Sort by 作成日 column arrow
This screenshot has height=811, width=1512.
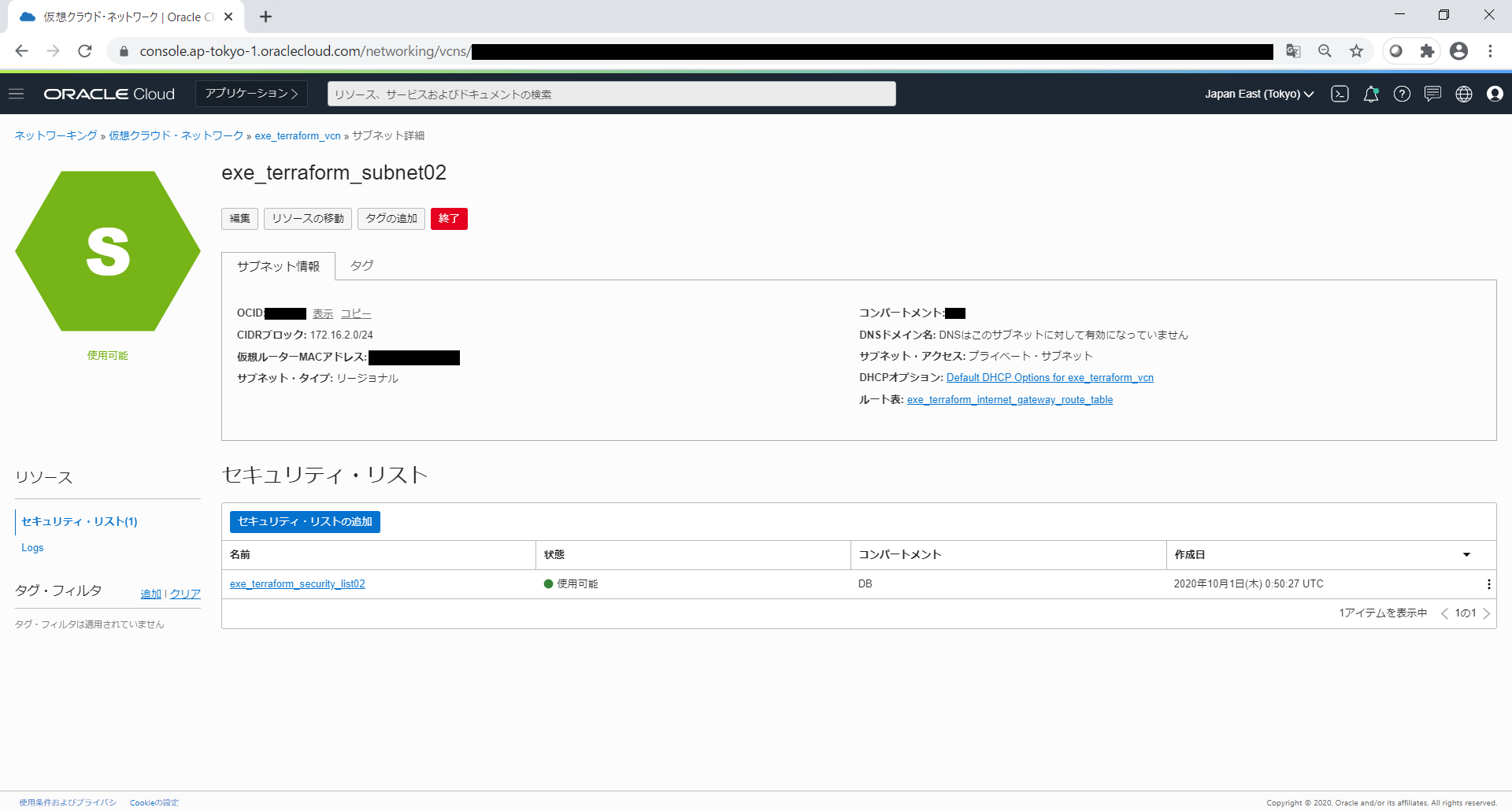(x=1466, y=555)
